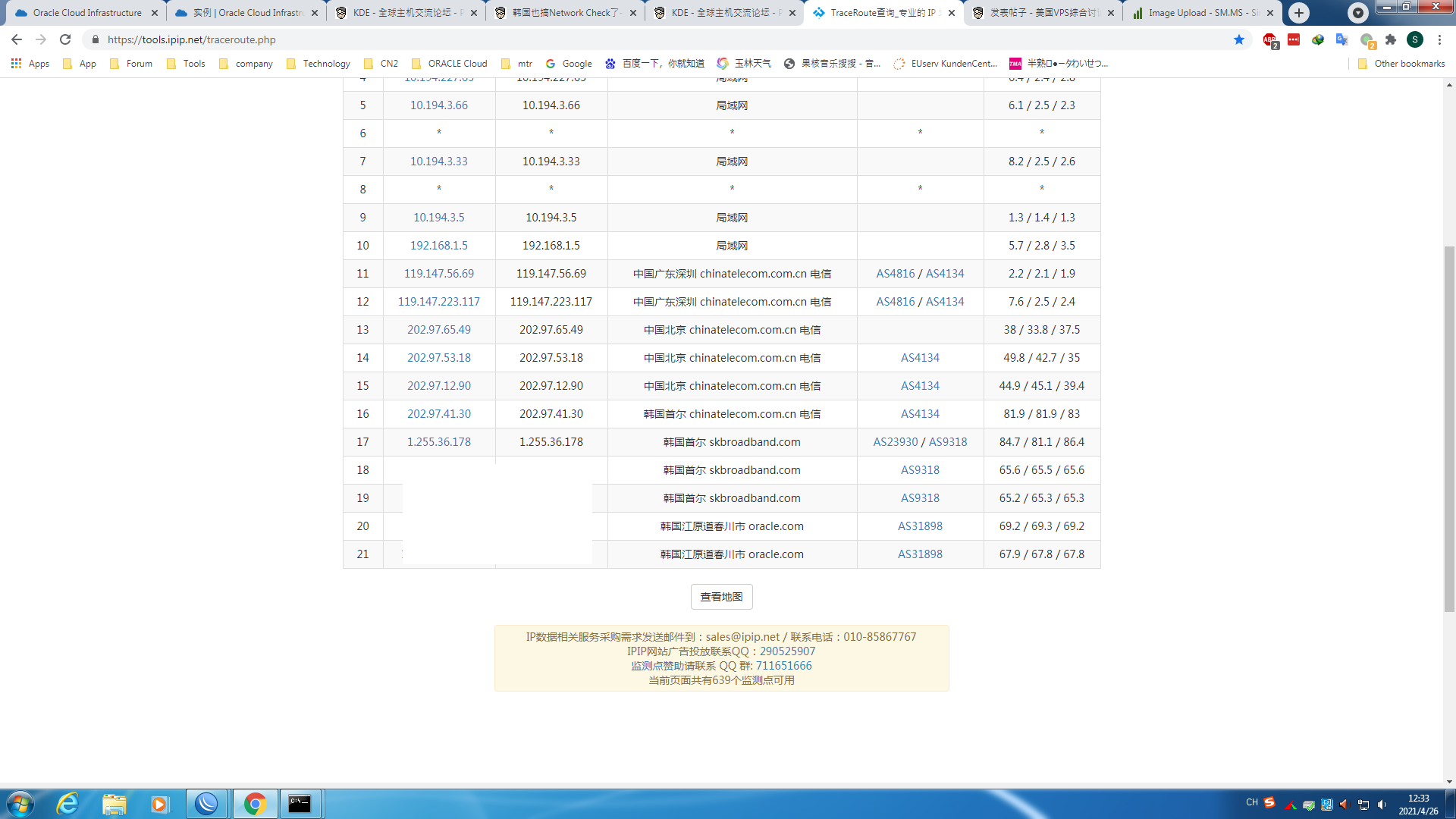The width and height of the screenshot is (1456, 819).
Task: Open Internet Explorer from taskbar
Action: pyautogui.click(x=67, y=804)
